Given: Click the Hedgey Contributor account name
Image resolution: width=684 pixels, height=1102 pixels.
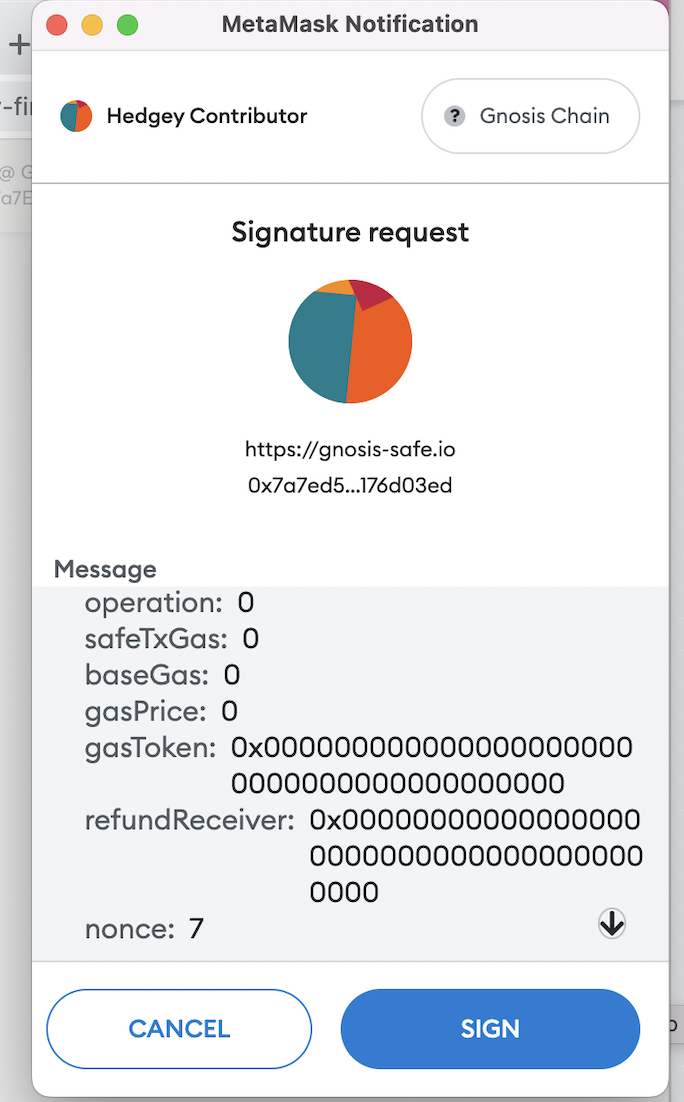Looking at the screenshot, I should [x=207, y=116].
